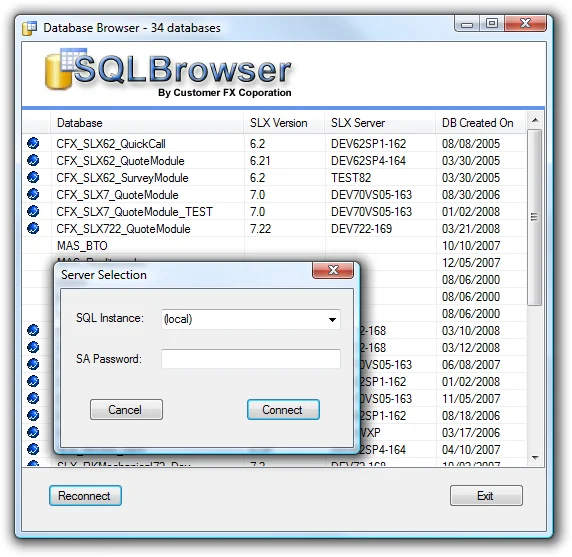
Task: Sort by the Database column header
Action: click(147, 123)
